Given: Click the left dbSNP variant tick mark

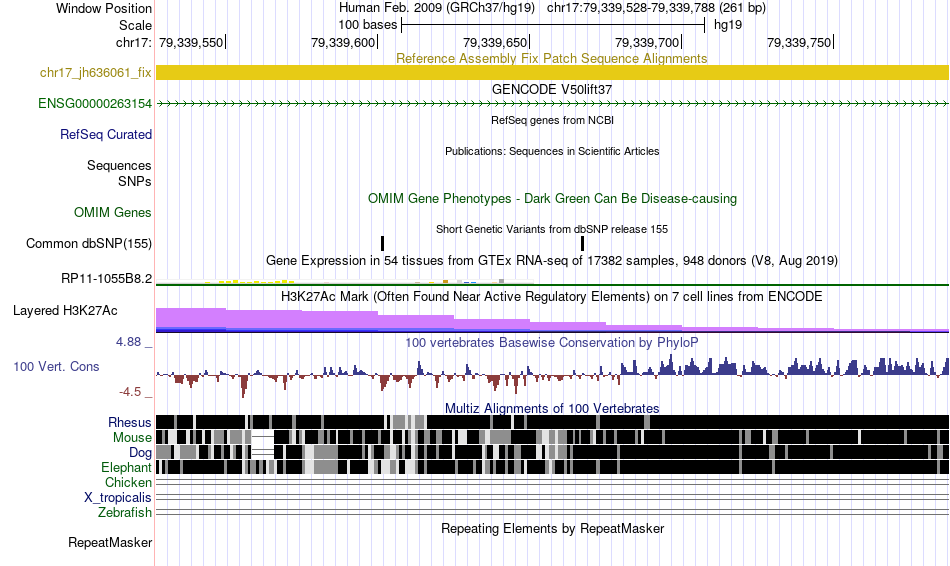Looking at the screenshot, I should pos(382,244).
